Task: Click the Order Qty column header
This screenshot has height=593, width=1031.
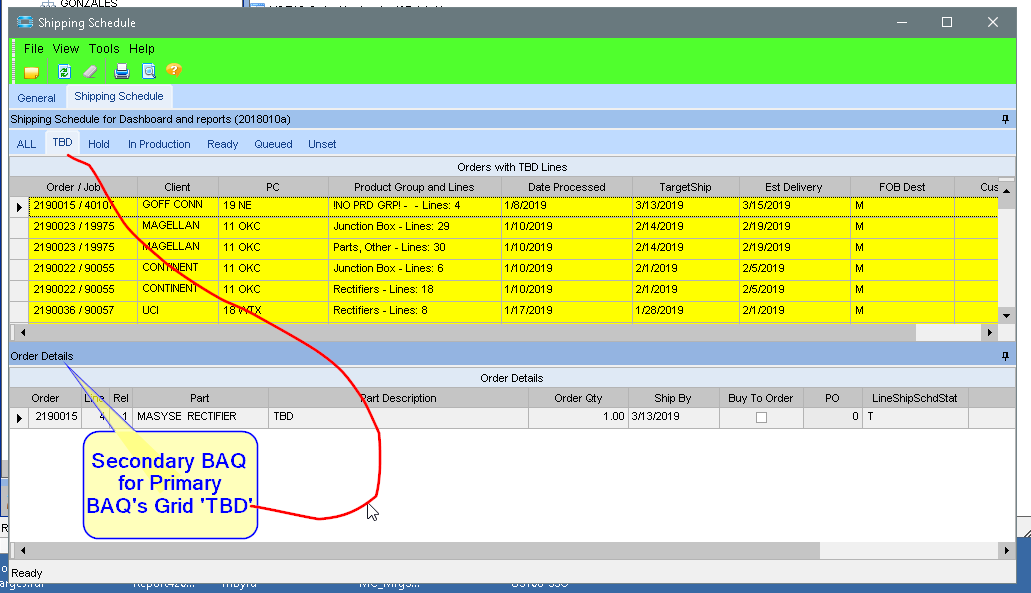Action: click(x=578, y=398)
